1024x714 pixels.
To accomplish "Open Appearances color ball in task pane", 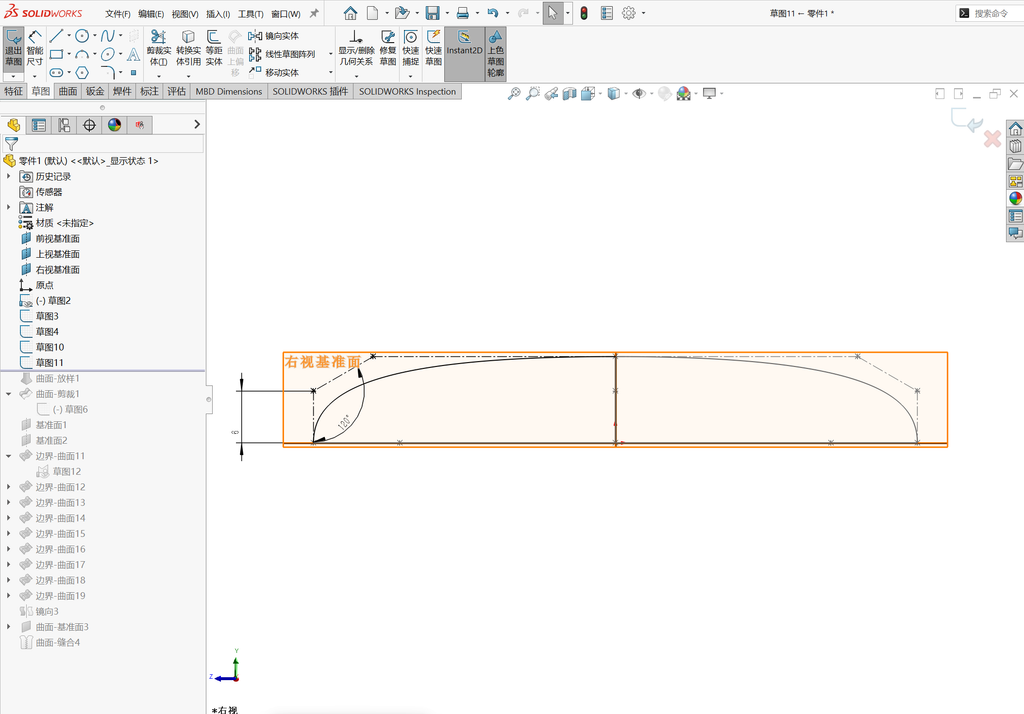I will 1016,198.
